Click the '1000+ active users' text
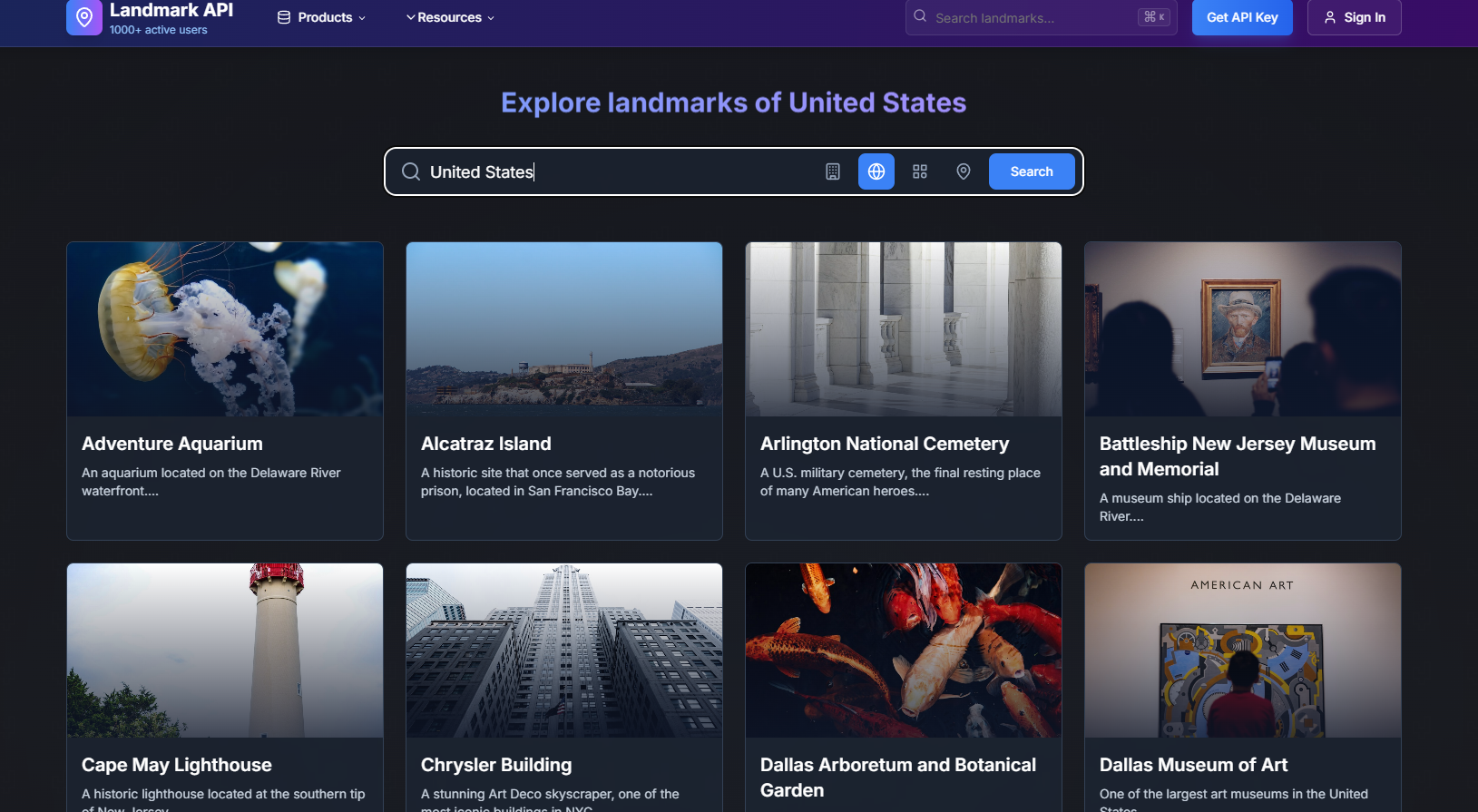 coord(159,30)
